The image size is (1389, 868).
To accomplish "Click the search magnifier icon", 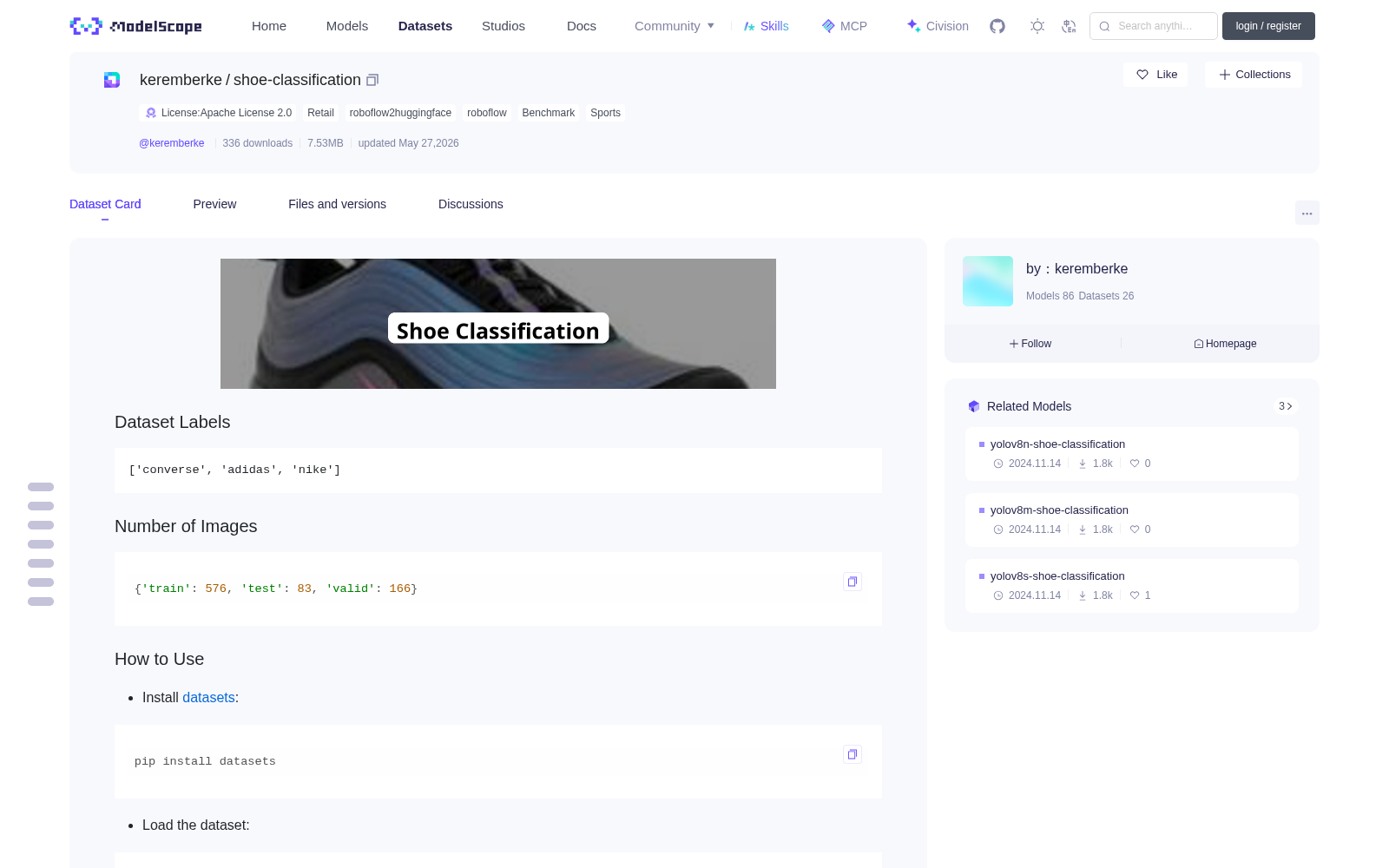I will tap(1105, 26).
